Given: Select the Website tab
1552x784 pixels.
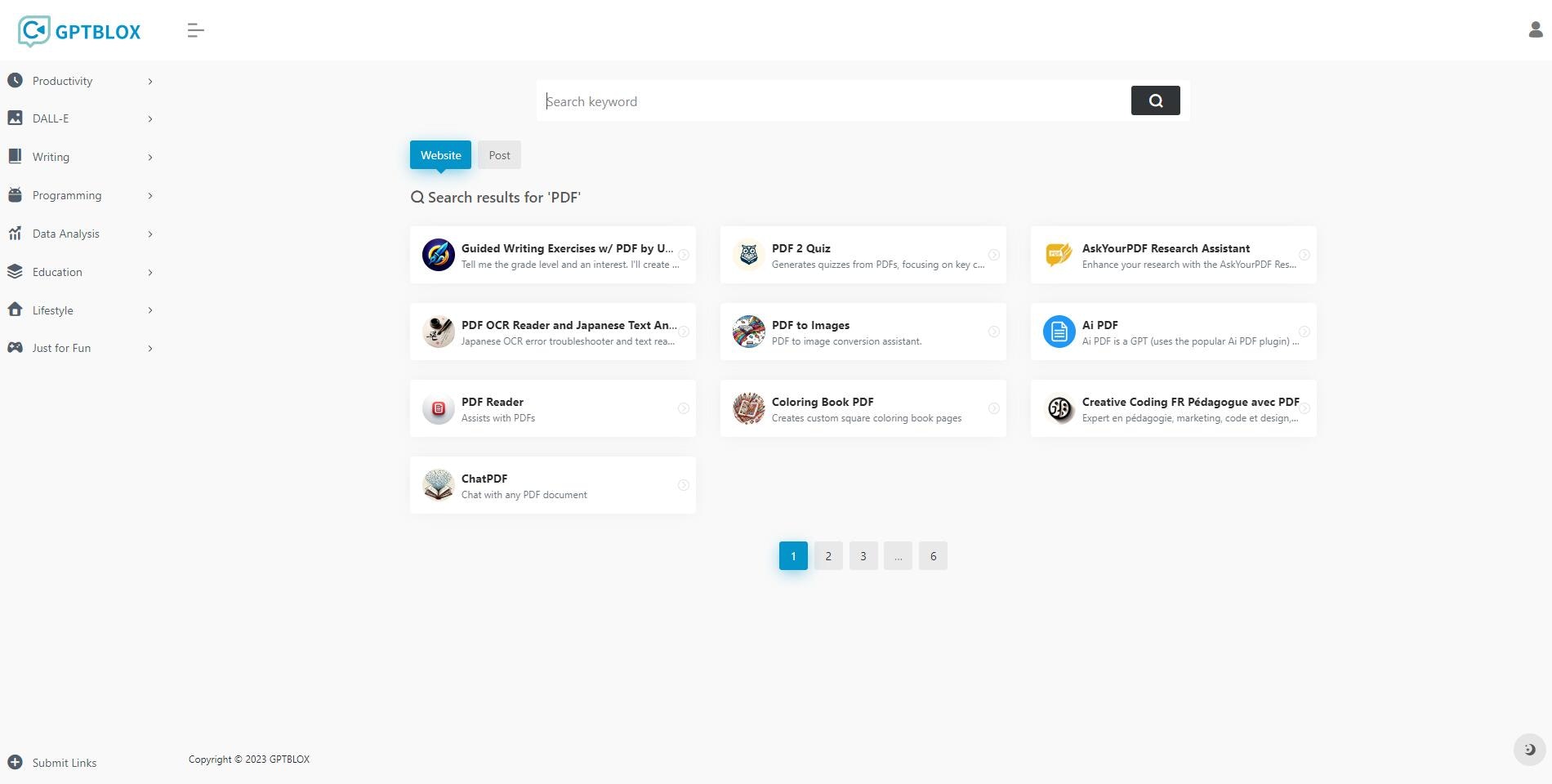Looking at the screenshot, I should [x=440, y=155].
